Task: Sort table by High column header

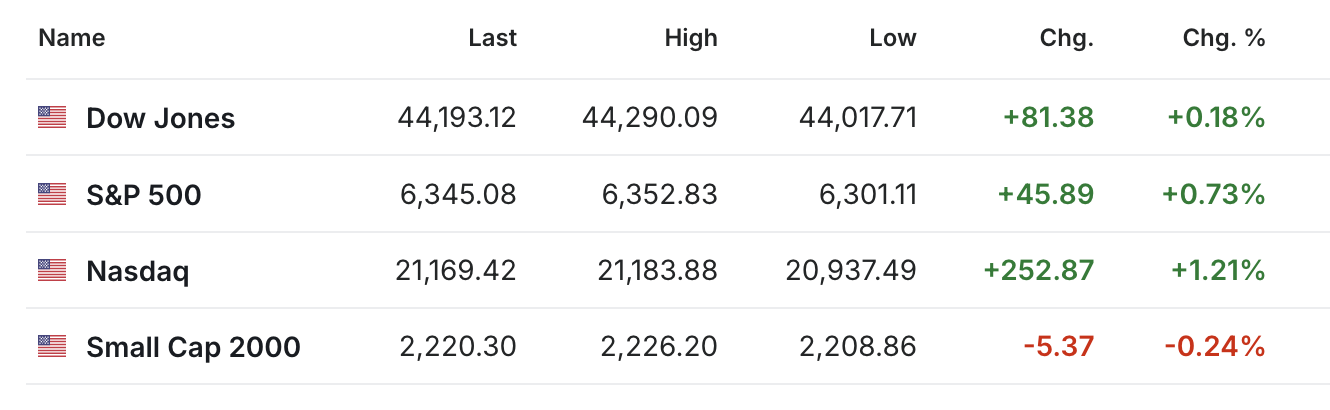Action: 691,38
